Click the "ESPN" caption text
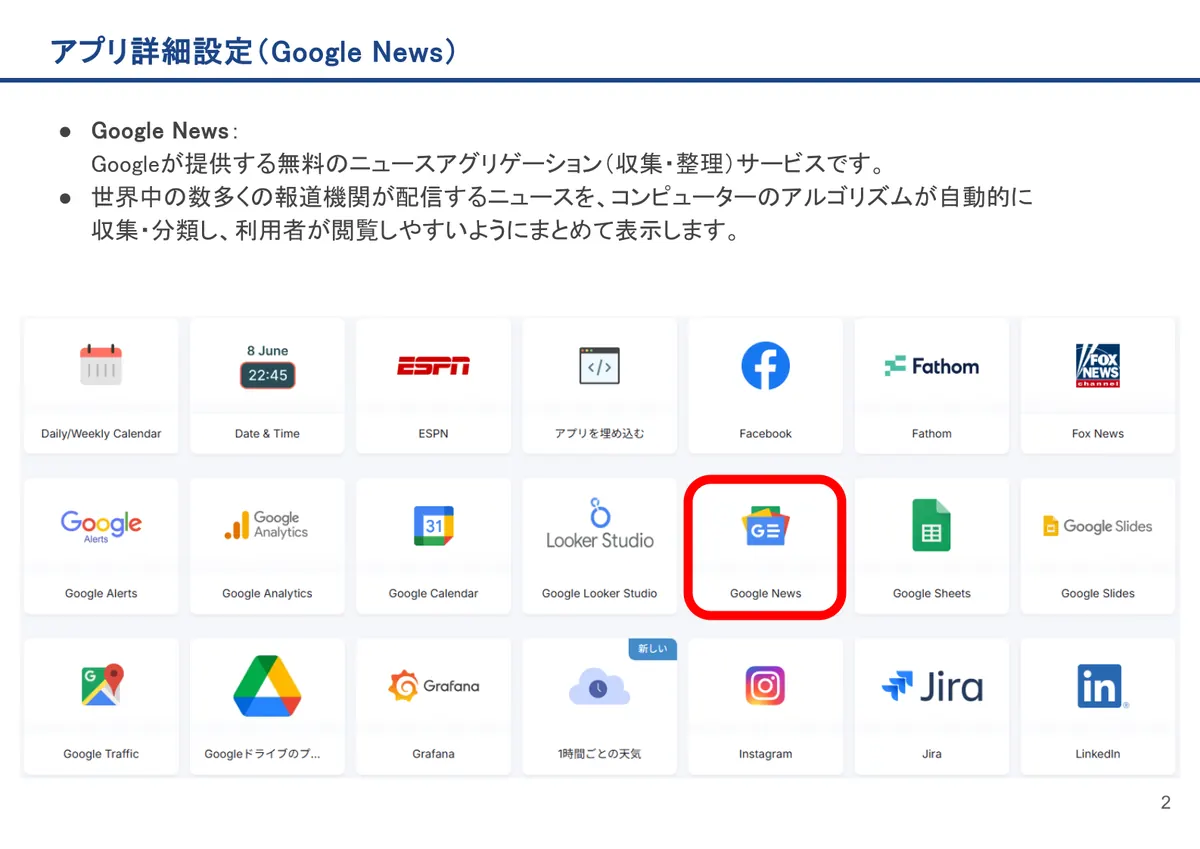This screenshot has height=849, width=1200. coord(433,434)
